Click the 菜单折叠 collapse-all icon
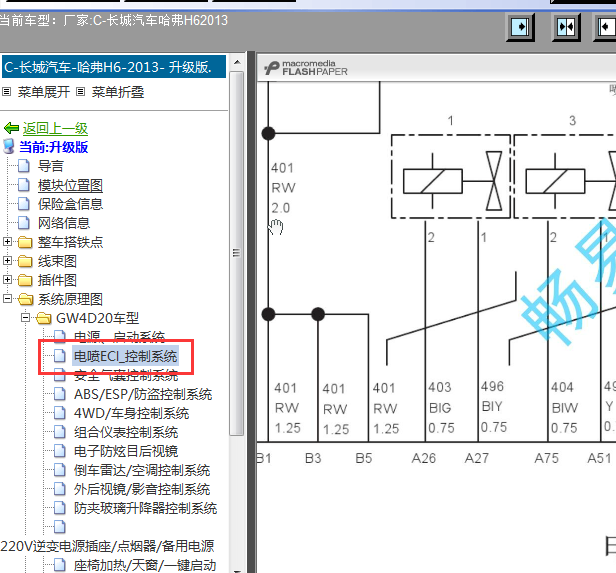The width and height of the screenshot is (616, 573). click(80, 92)
